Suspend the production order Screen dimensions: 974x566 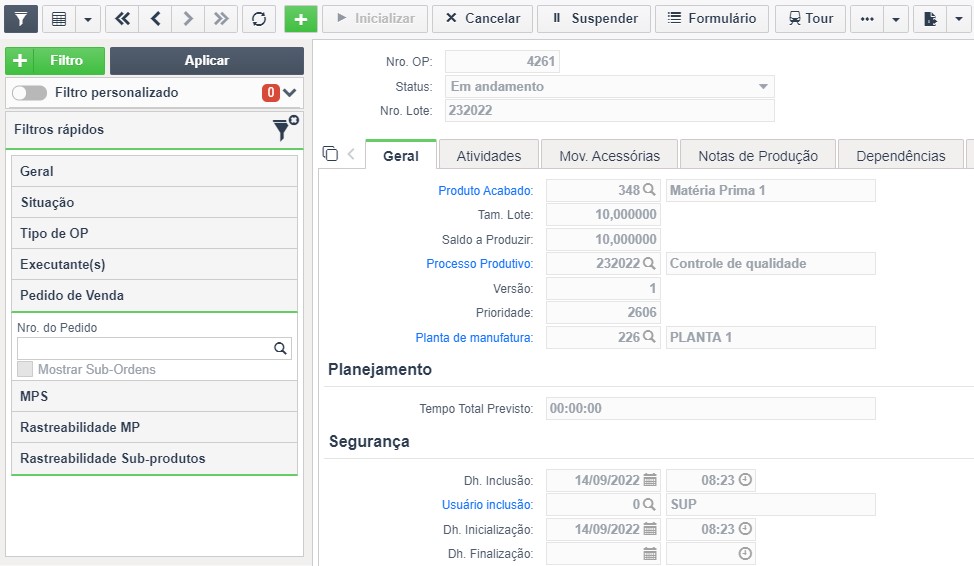594,19
